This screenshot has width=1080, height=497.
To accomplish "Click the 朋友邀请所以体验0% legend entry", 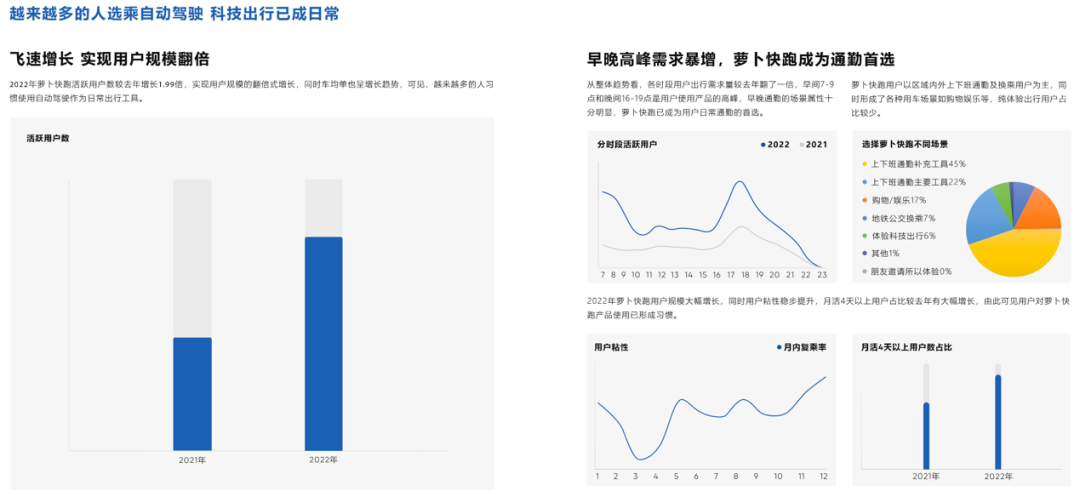I will click(911, 271).
